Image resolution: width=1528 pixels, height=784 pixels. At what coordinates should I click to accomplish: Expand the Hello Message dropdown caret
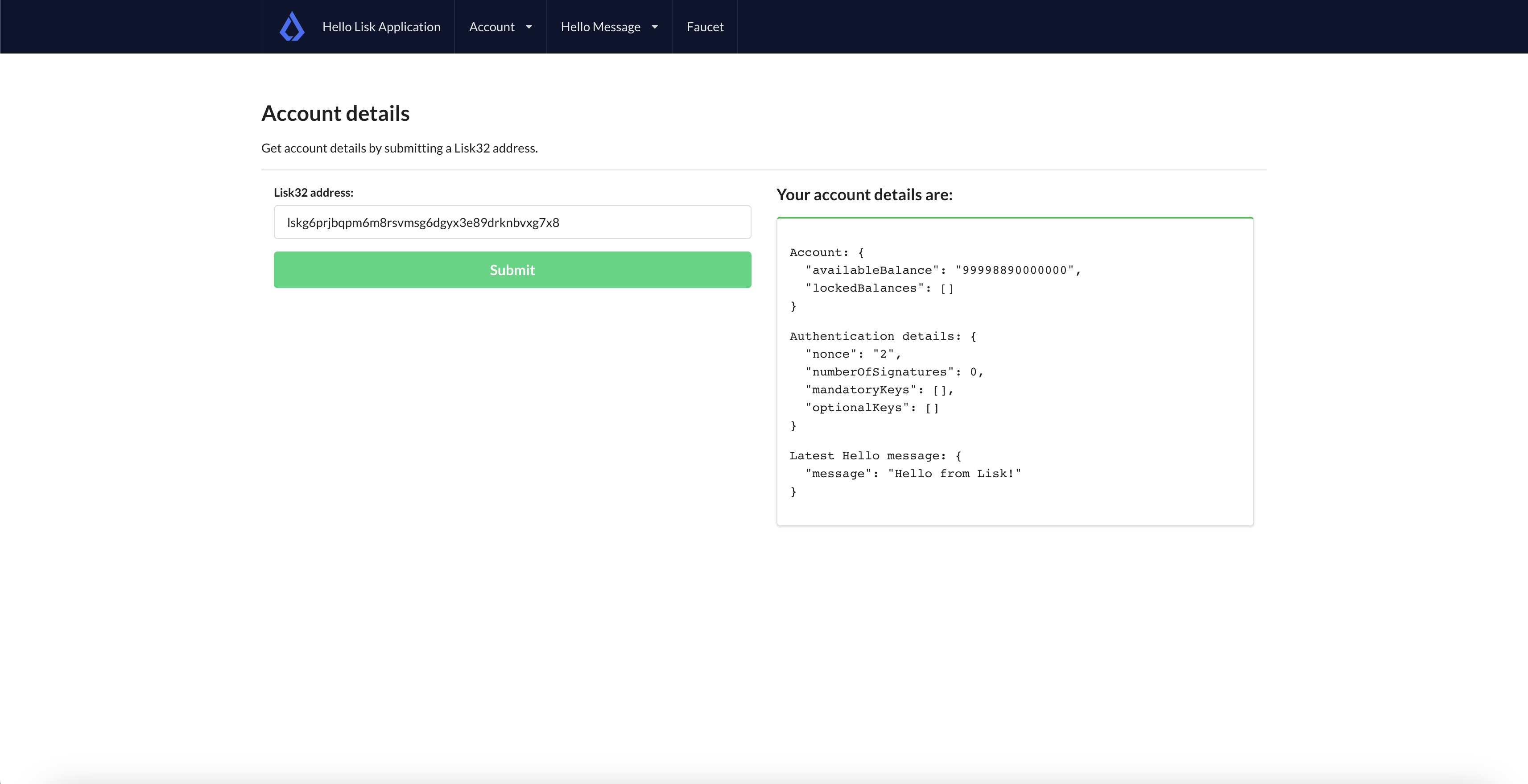[655, 27]
